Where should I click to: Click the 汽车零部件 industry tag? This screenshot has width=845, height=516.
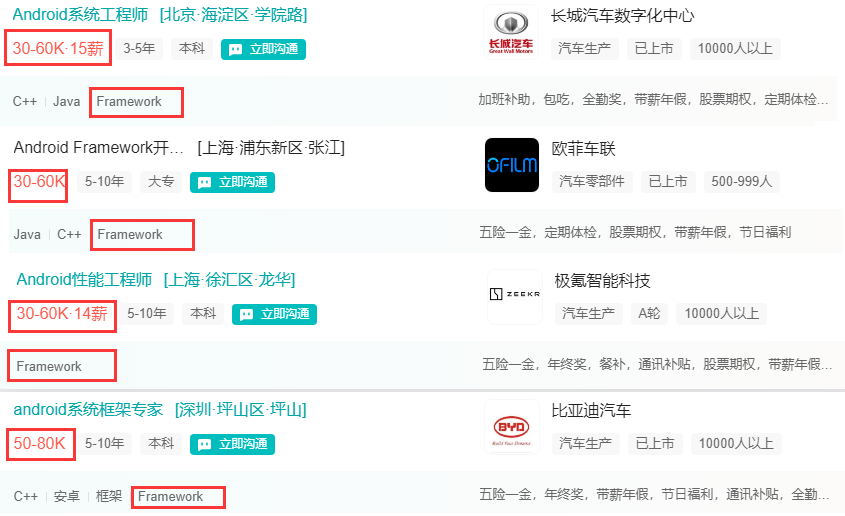pos(592,182)
